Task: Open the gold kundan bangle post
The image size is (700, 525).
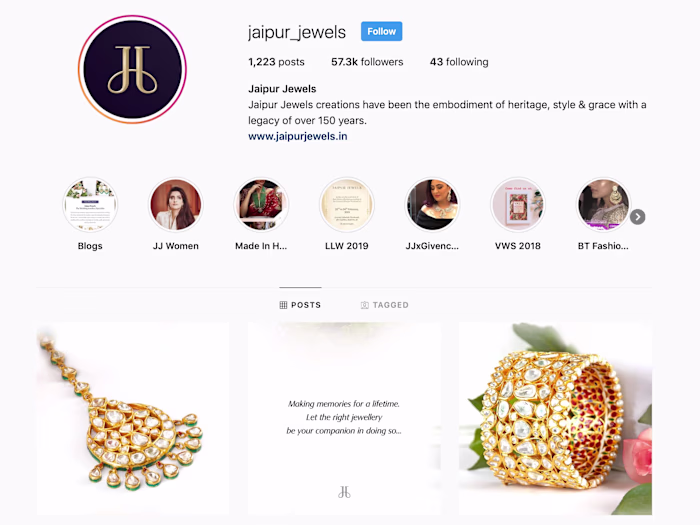Action: (x=555, y=419)
